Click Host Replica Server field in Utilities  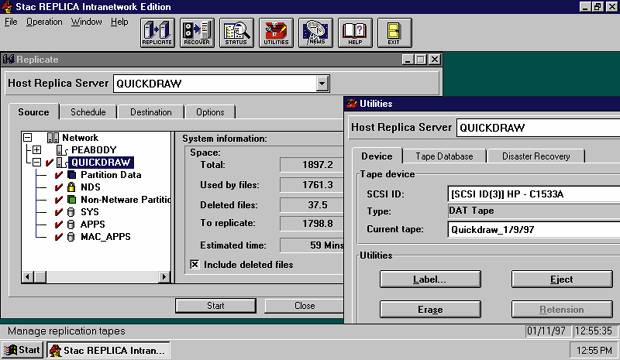click(538, 128)
